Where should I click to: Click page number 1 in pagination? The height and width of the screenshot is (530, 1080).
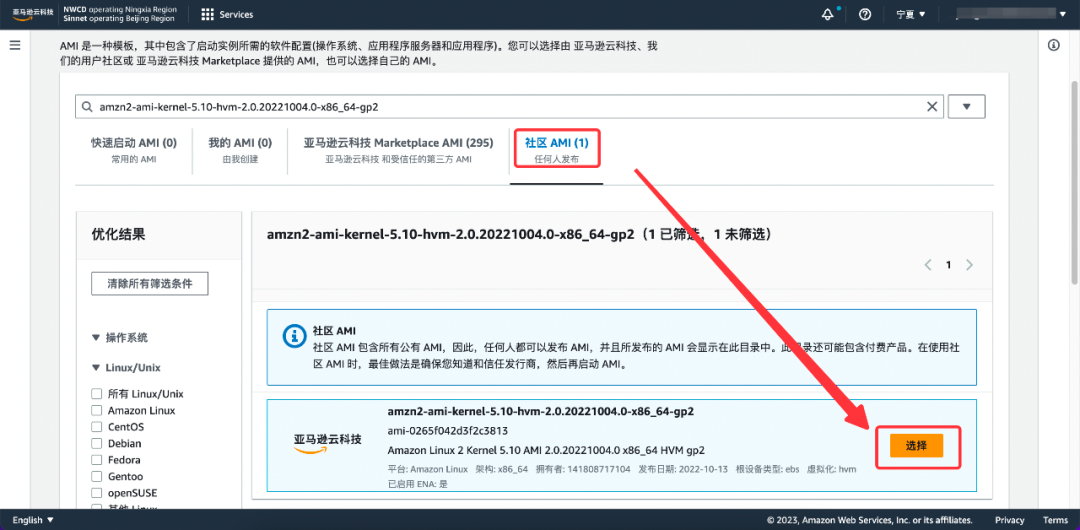point(948,265)
